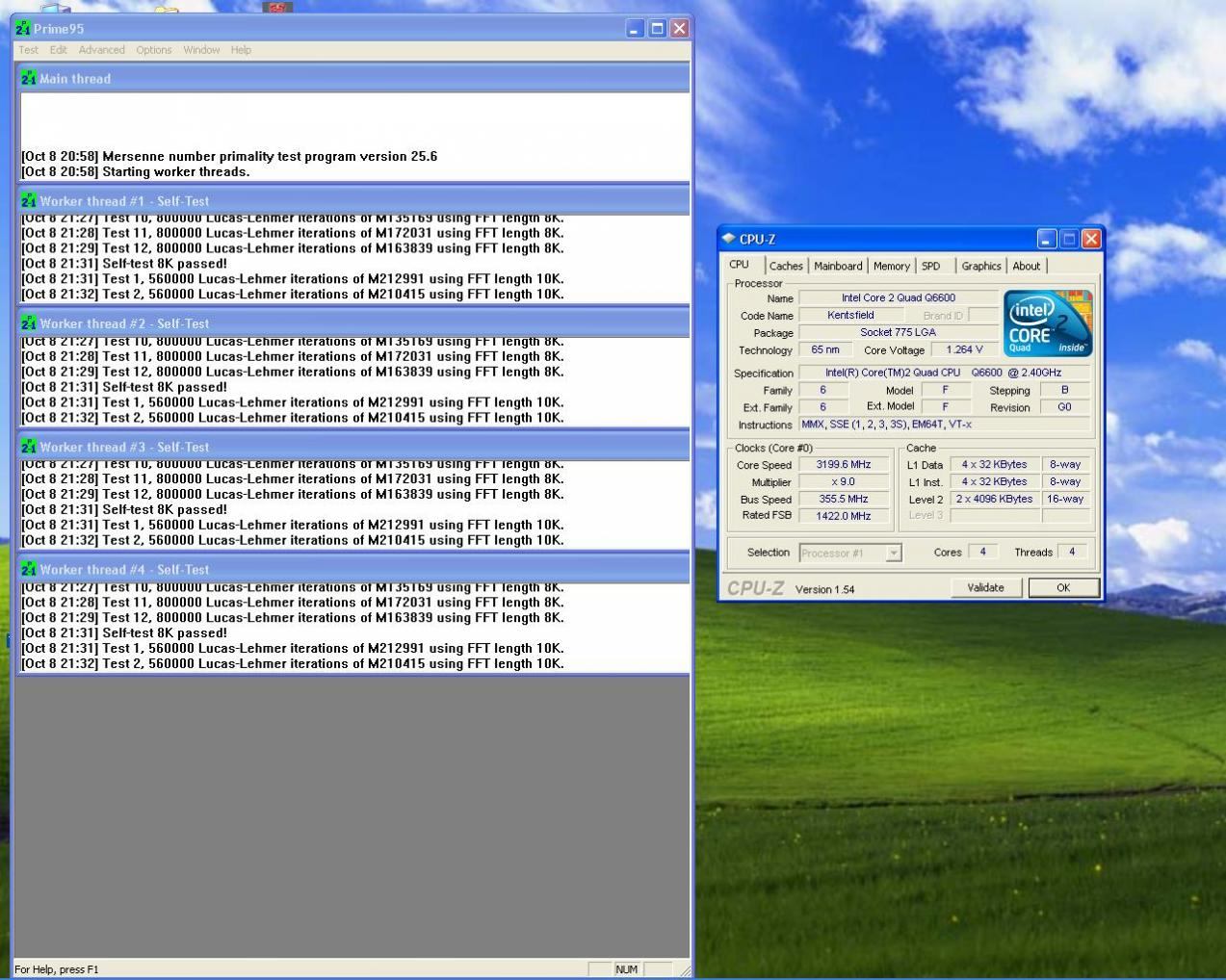Open the Test menu in Prime95

pyautogui.click(x=29, y=50)
